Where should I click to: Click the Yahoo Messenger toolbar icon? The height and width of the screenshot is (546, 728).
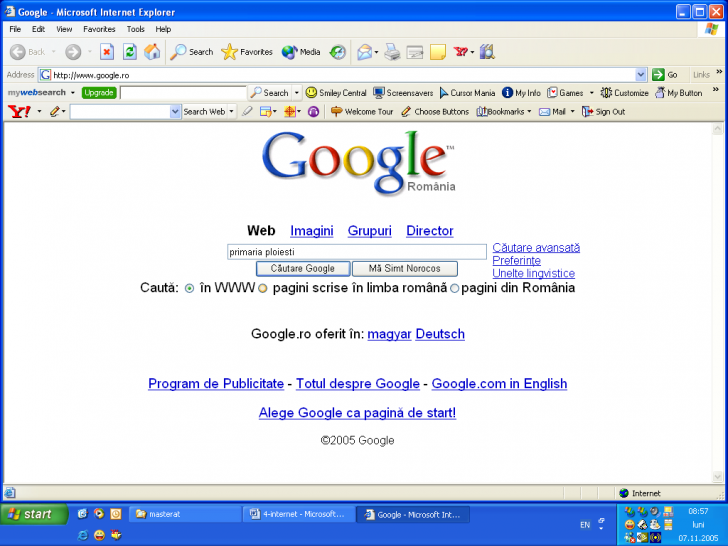[461, 52]
